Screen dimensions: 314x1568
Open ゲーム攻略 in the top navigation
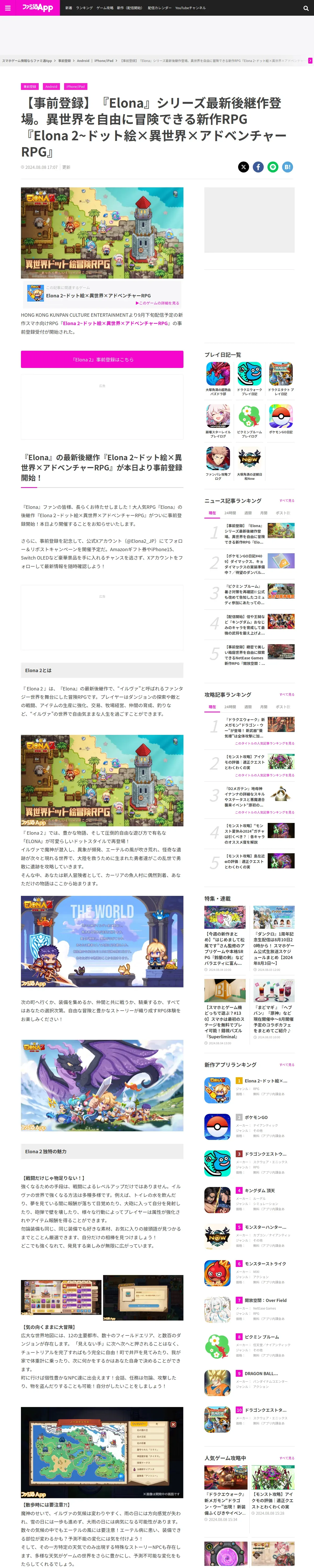[x=105, y=8]
